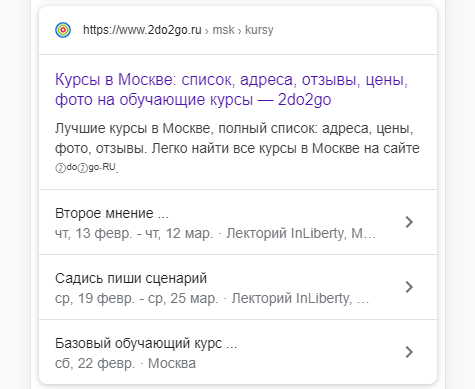Select the kursy breadcrumb segment
Image resolution: width=475 pixels, height=389 pixels.
[x=259, y=30]
